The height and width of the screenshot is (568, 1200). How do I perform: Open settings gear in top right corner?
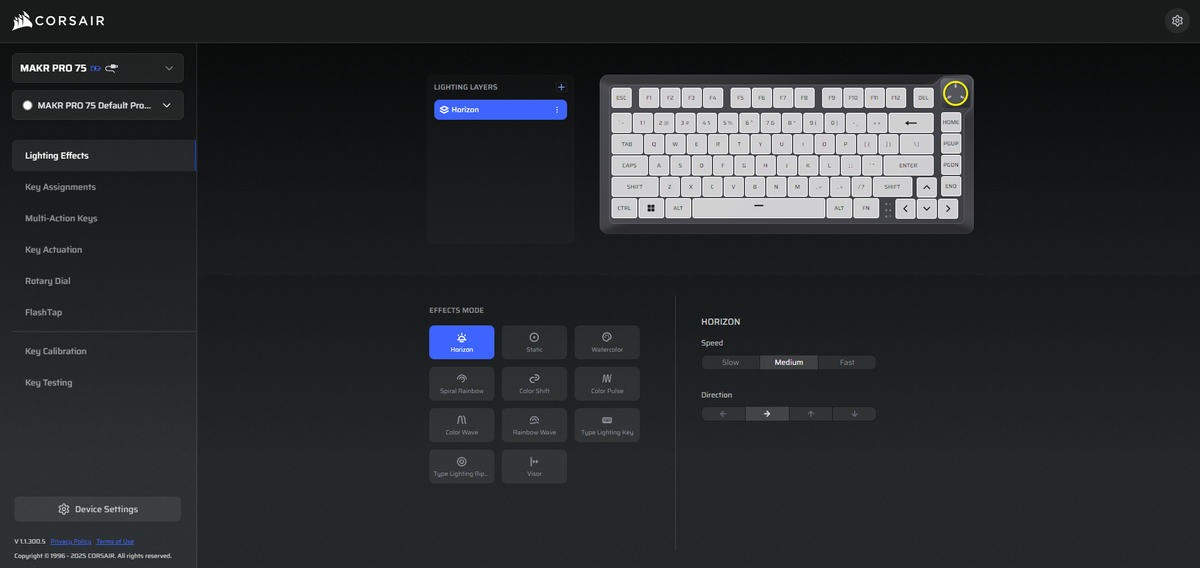(1176, 21)
